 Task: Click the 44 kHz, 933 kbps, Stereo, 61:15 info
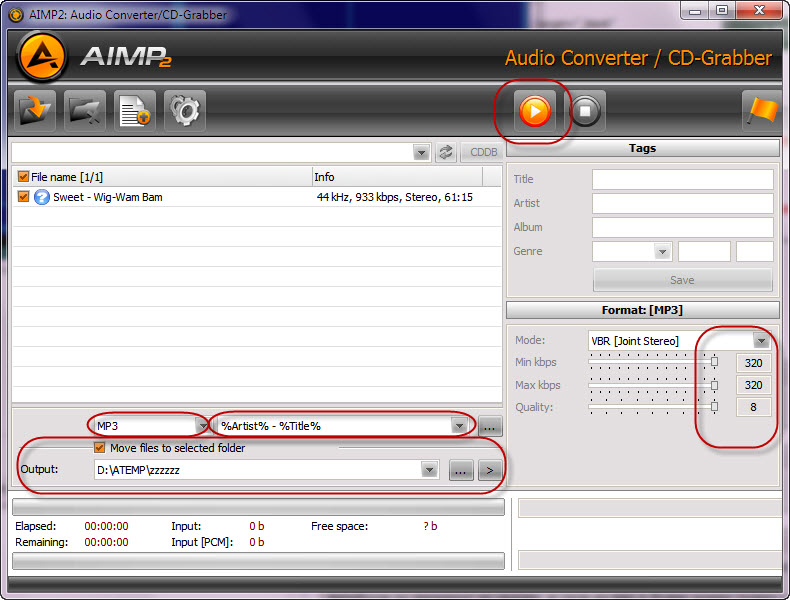[394, 197]
